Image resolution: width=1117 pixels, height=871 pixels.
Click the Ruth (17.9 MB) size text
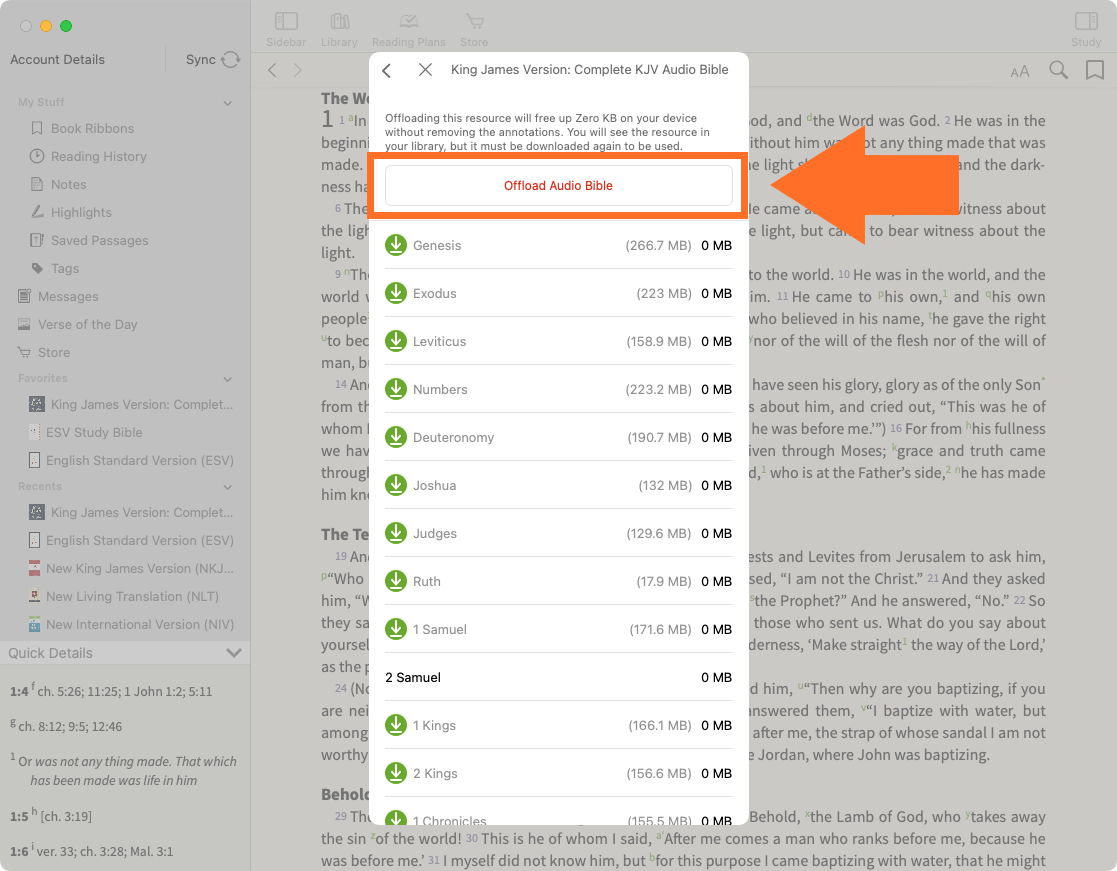664,581
